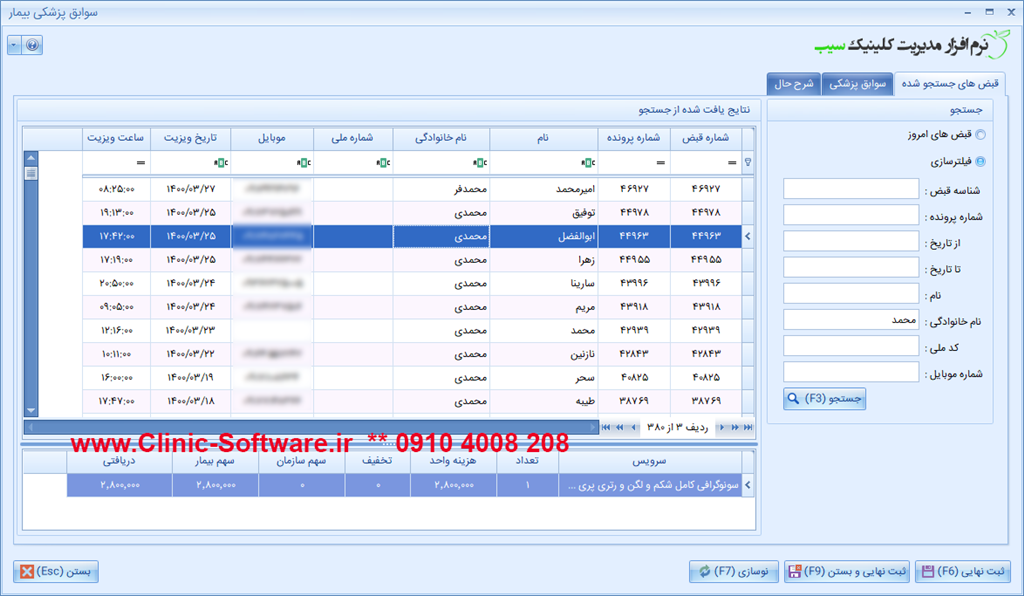Click the round icon in top-left toolbar
Screen dimensions: 1024x596
pyautogui.click(x=33, y=46)
